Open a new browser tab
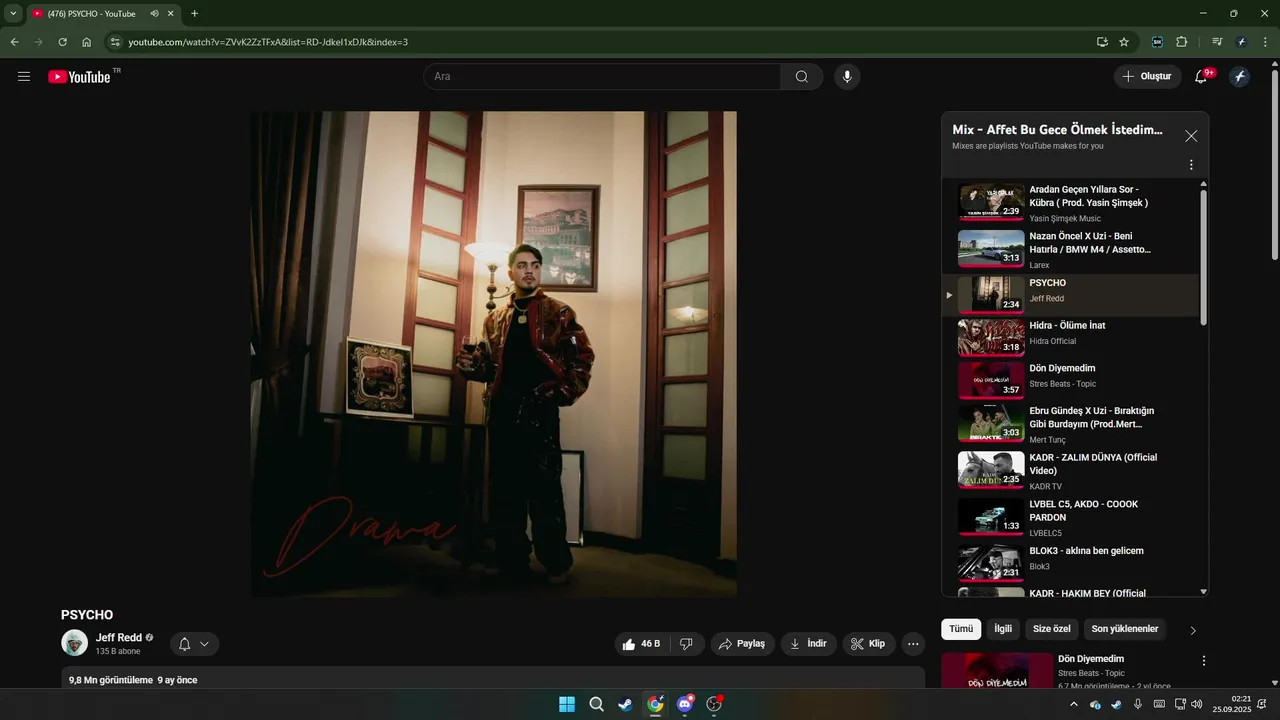The height and width of the screenshot is (720, 1280). pyautogui.click(x=194, y=14)
